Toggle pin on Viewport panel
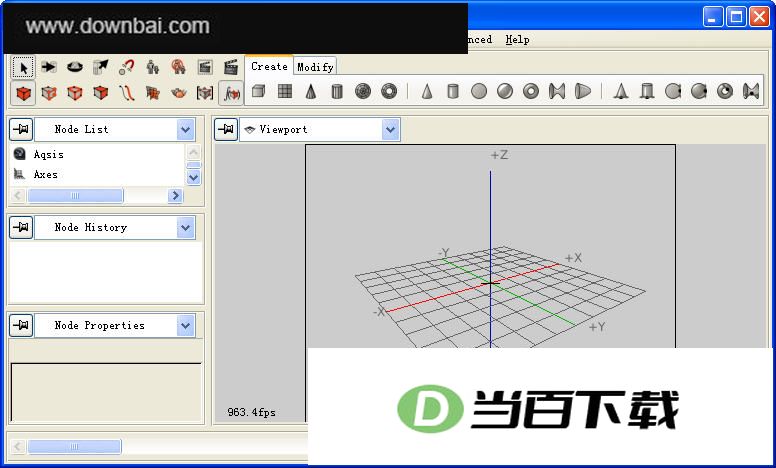This screenshot has height=468, width=776. (226, 130)
